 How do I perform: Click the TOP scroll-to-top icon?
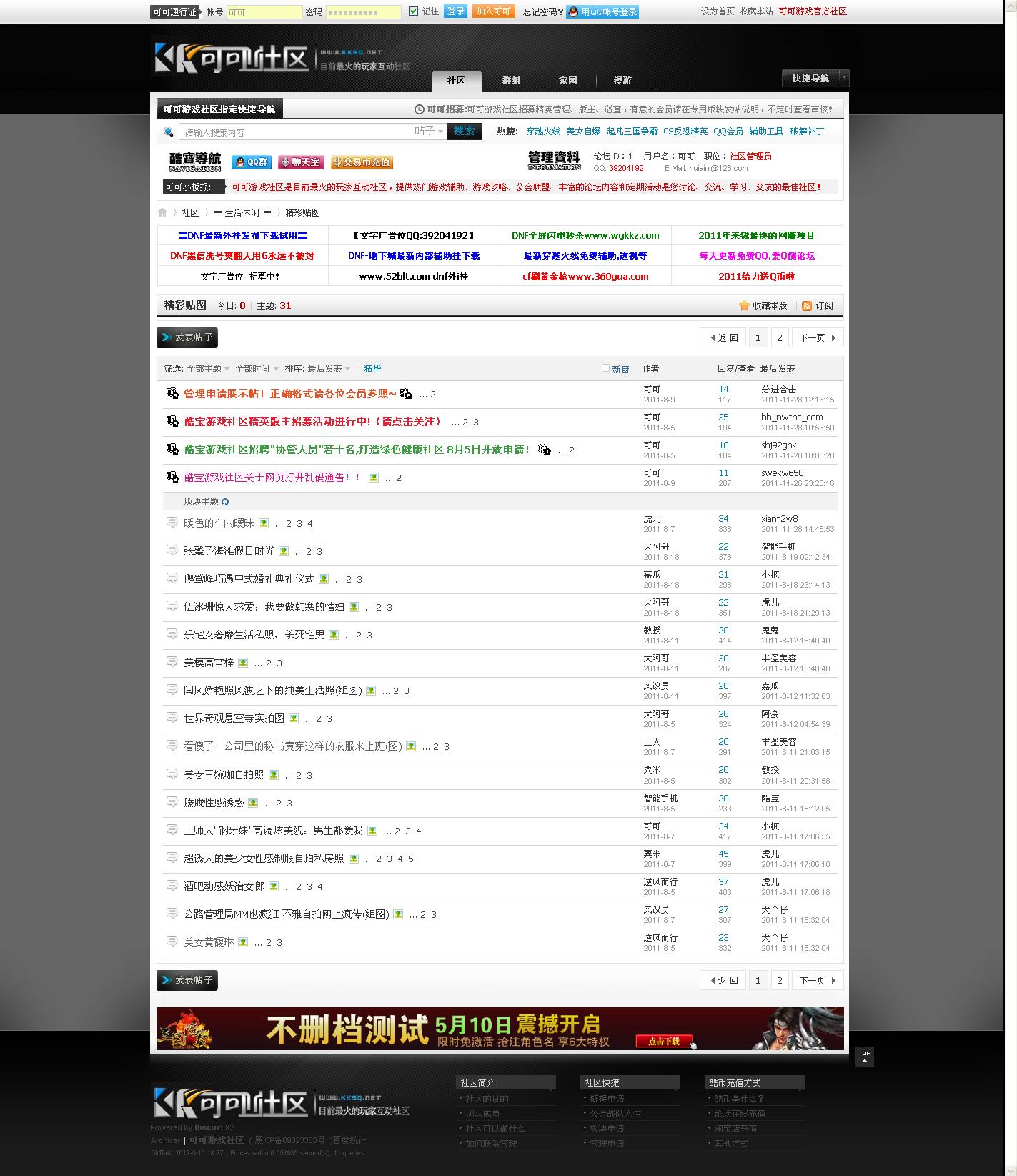coord(864,1057)
